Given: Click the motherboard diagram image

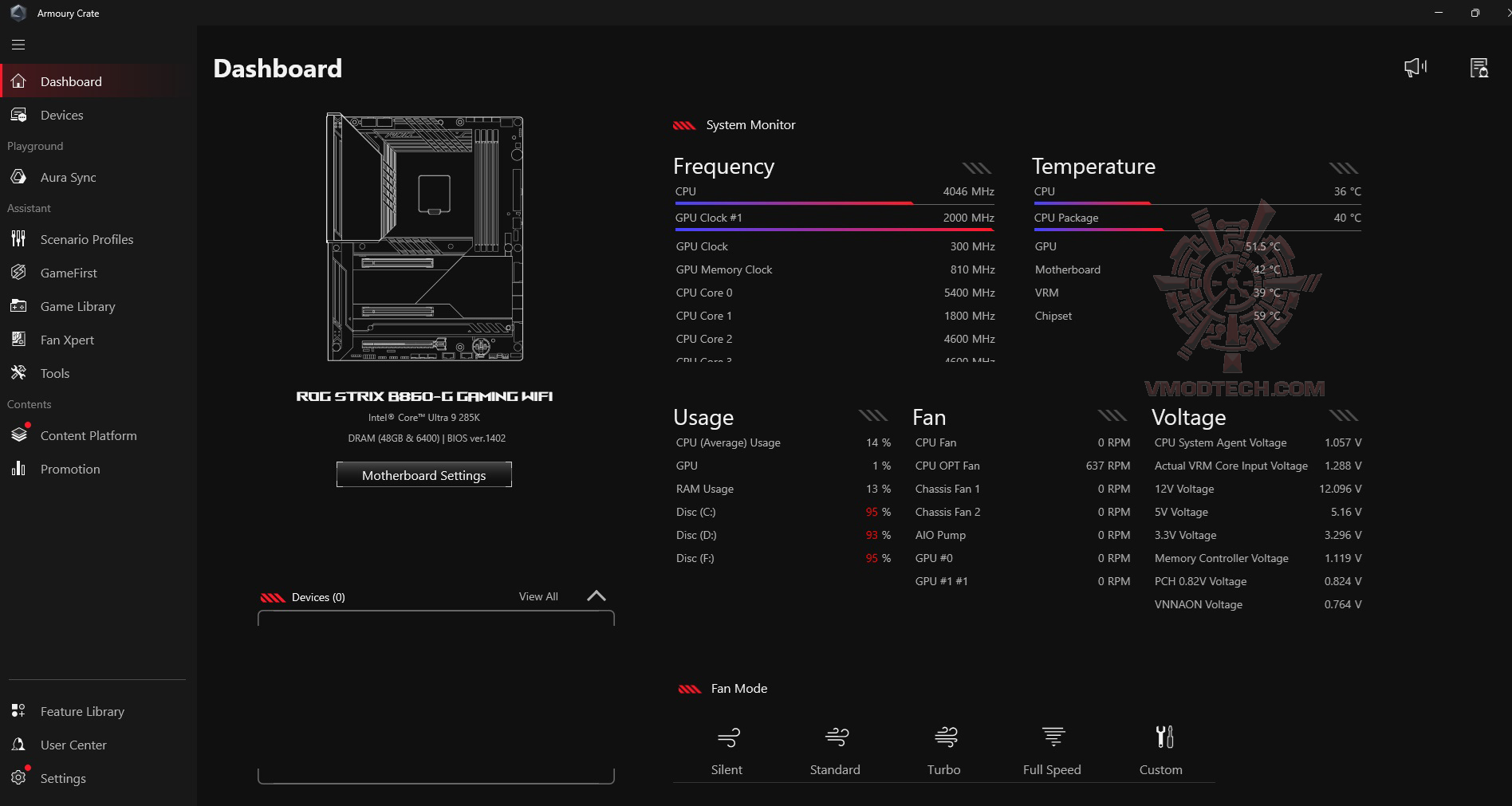Looking at the screenshot, I should coord(425,238).
